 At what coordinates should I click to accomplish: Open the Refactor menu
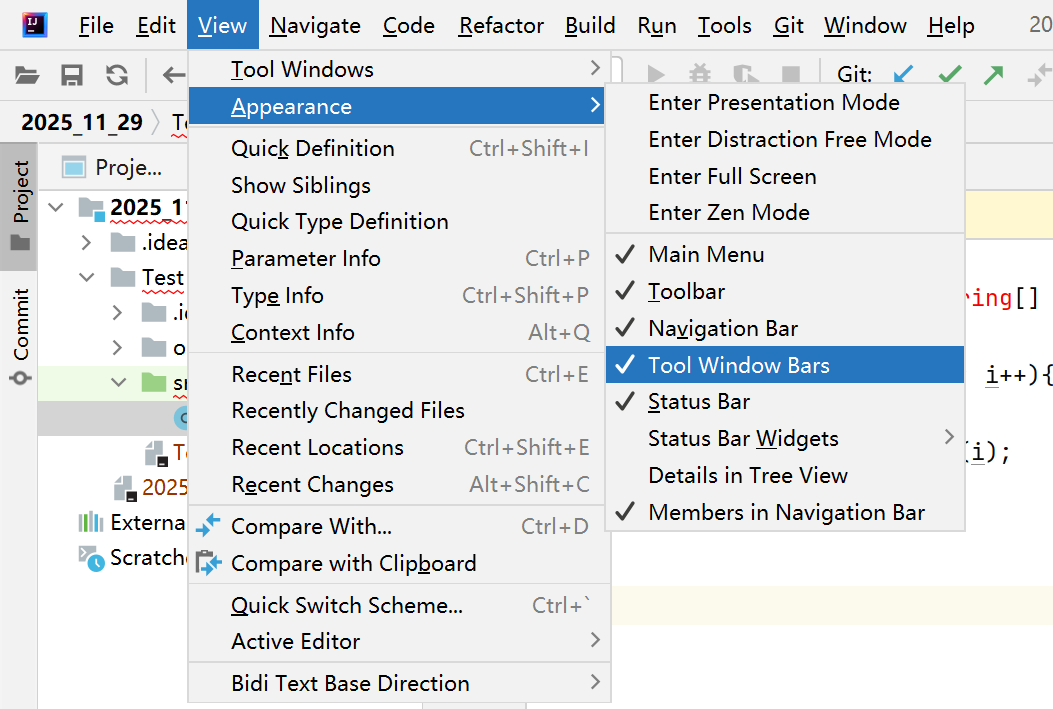[x=501, y=26]
